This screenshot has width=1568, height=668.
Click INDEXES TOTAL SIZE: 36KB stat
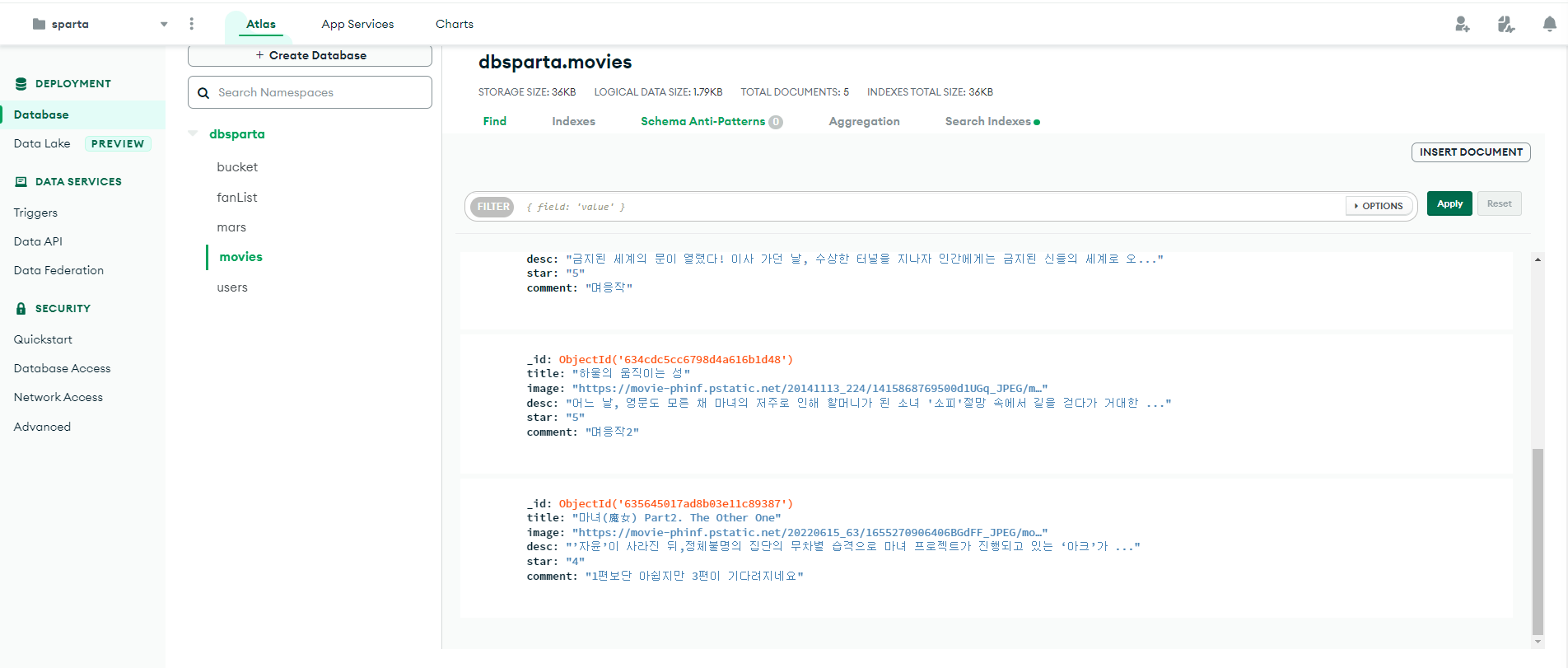[930, 92]
